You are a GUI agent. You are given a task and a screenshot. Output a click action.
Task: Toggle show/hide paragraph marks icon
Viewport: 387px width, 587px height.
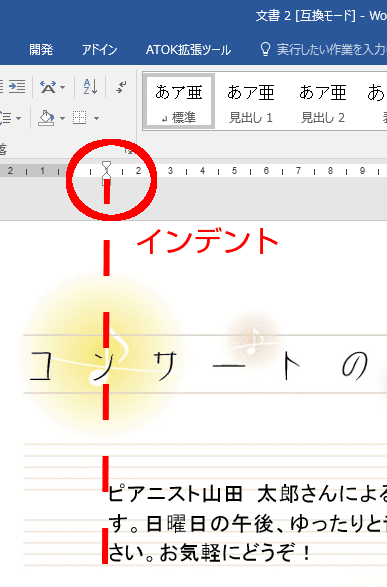121,87
